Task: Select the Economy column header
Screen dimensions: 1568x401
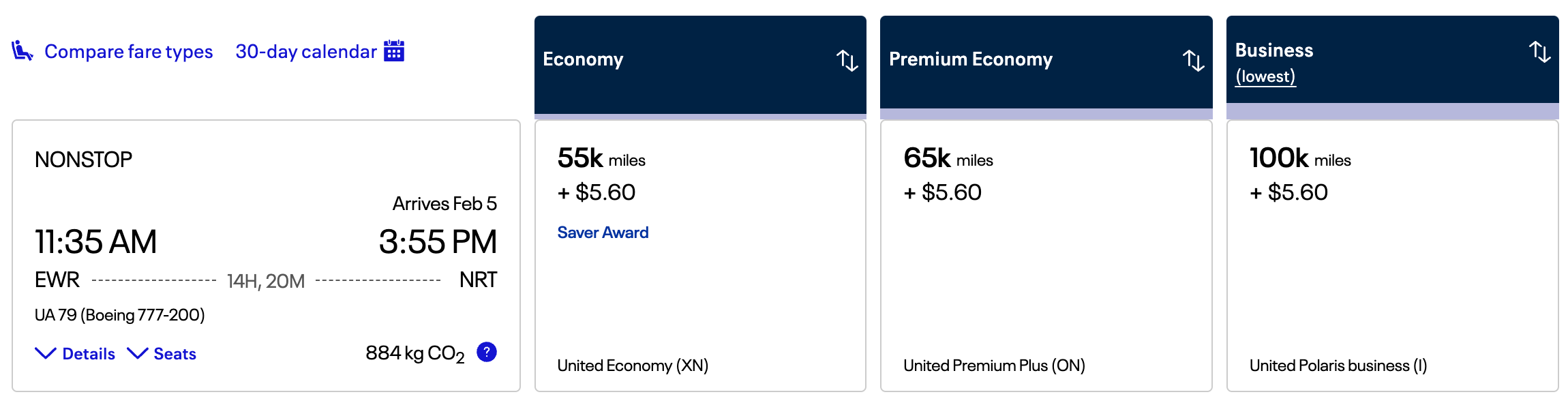Action: tap(583, 59)
